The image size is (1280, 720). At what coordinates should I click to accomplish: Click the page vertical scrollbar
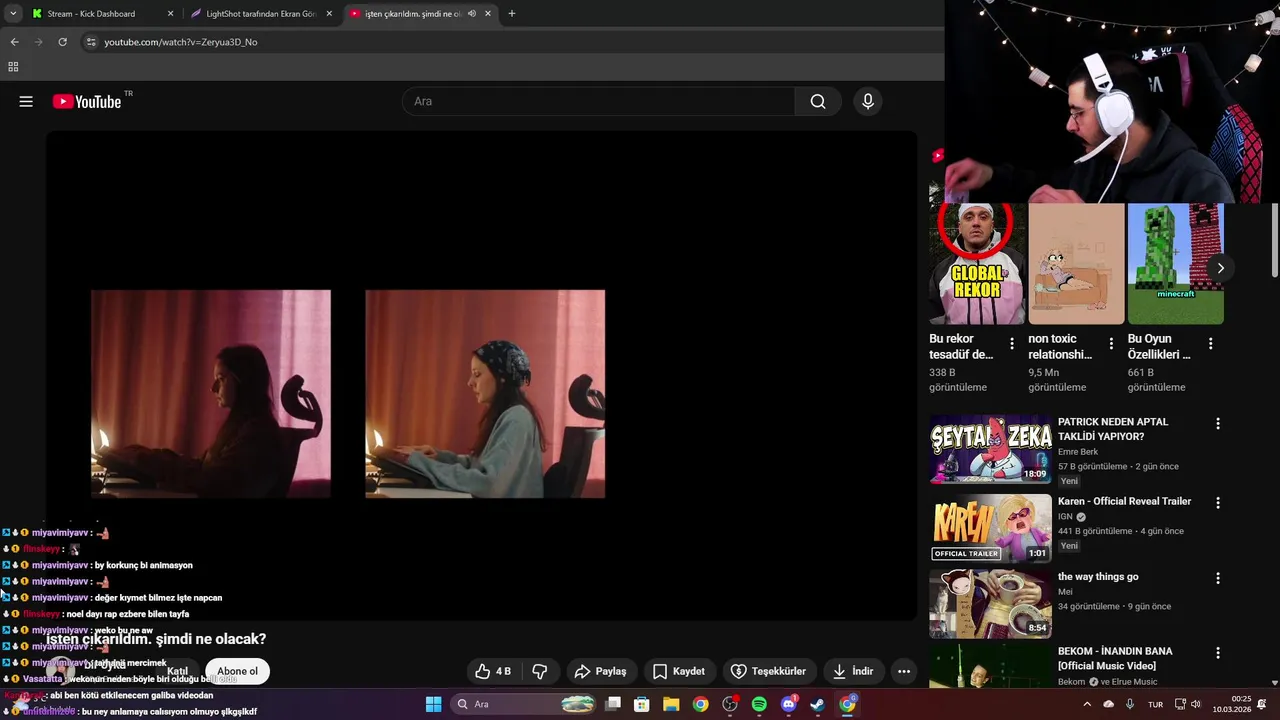click(1274, 240)
